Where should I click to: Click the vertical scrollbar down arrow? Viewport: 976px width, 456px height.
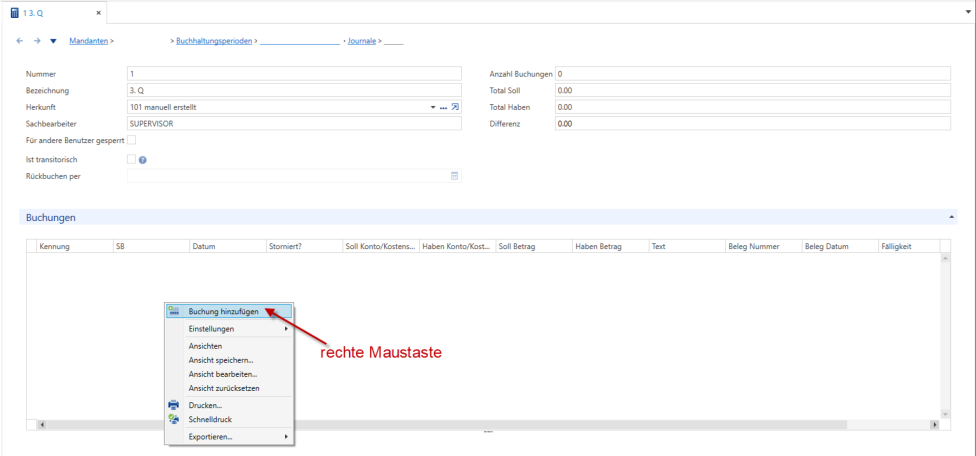click(945, 414)
